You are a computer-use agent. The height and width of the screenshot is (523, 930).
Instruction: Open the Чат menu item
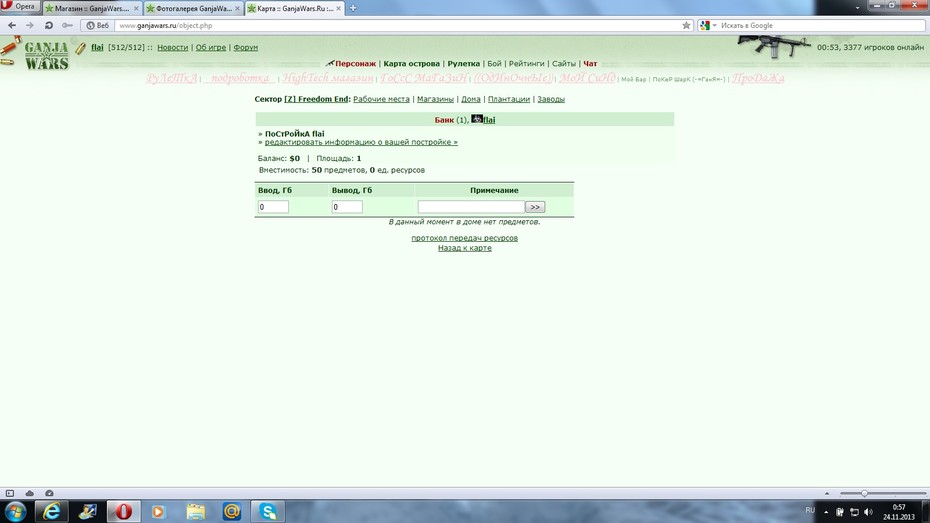click(x=590, y=63)
